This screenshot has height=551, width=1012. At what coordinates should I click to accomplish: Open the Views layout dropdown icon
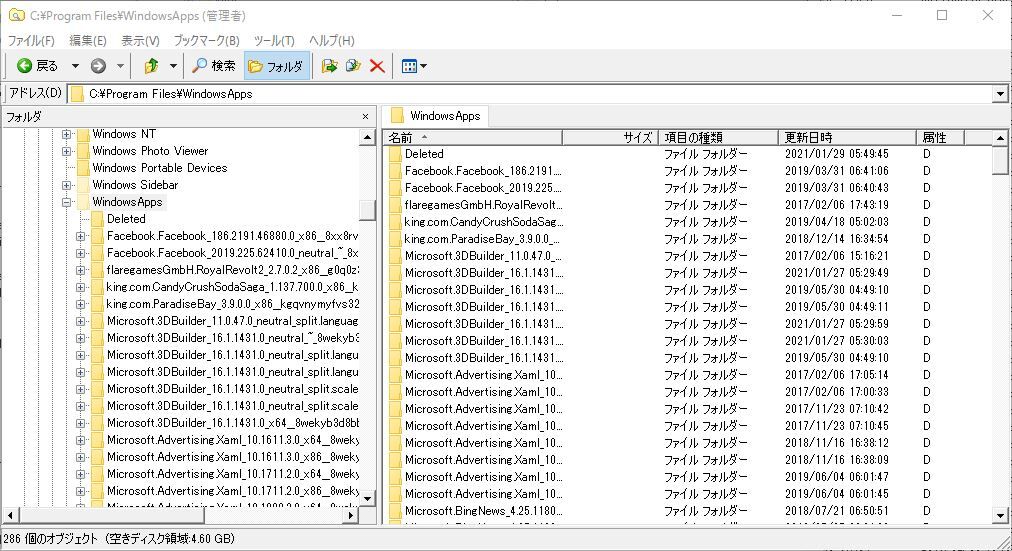[414, 66]
